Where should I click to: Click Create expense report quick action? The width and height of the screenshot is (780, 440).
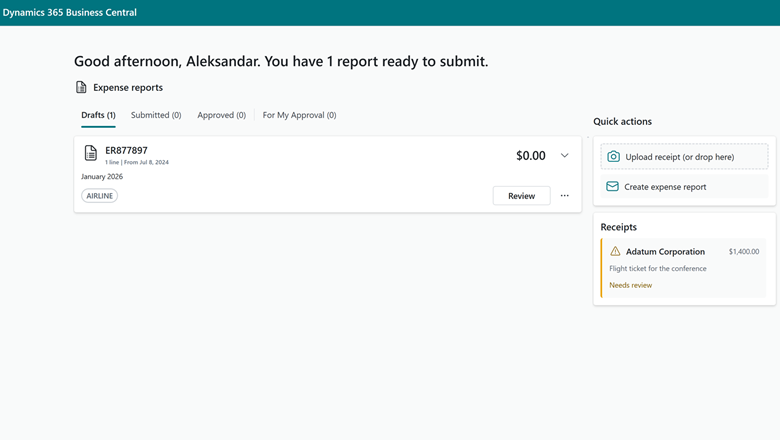click(x=684, y=186)
